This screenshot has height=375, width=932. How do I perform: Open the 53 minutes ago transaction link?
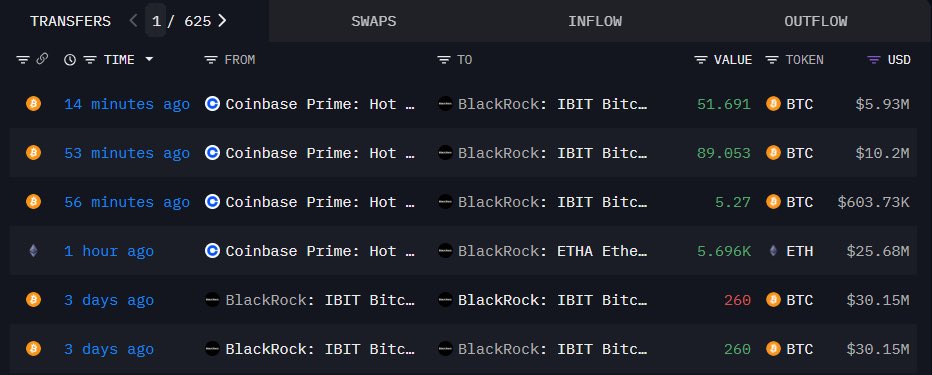point(127,153)
